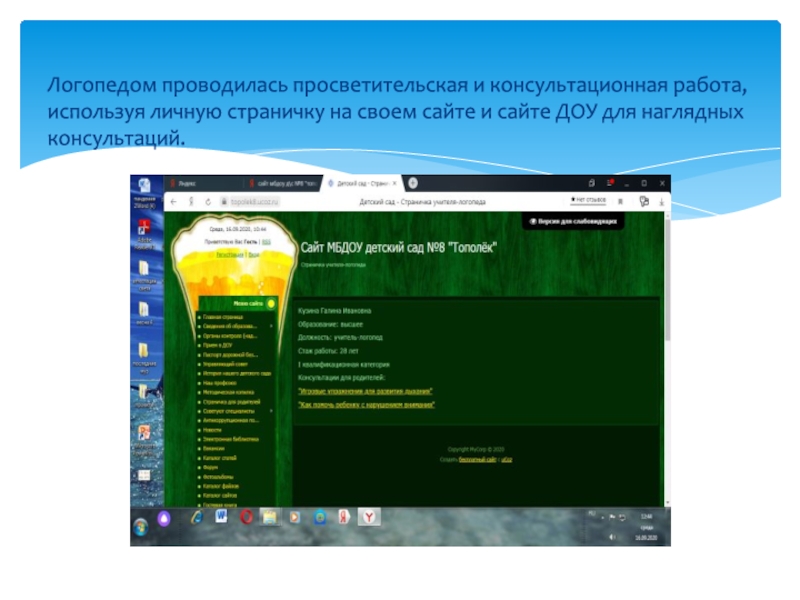Image resolution: width=800 pixels, height=600 pixels.
Task: Close the 'Детский сад - Страни...' tab
Action: 394,183
